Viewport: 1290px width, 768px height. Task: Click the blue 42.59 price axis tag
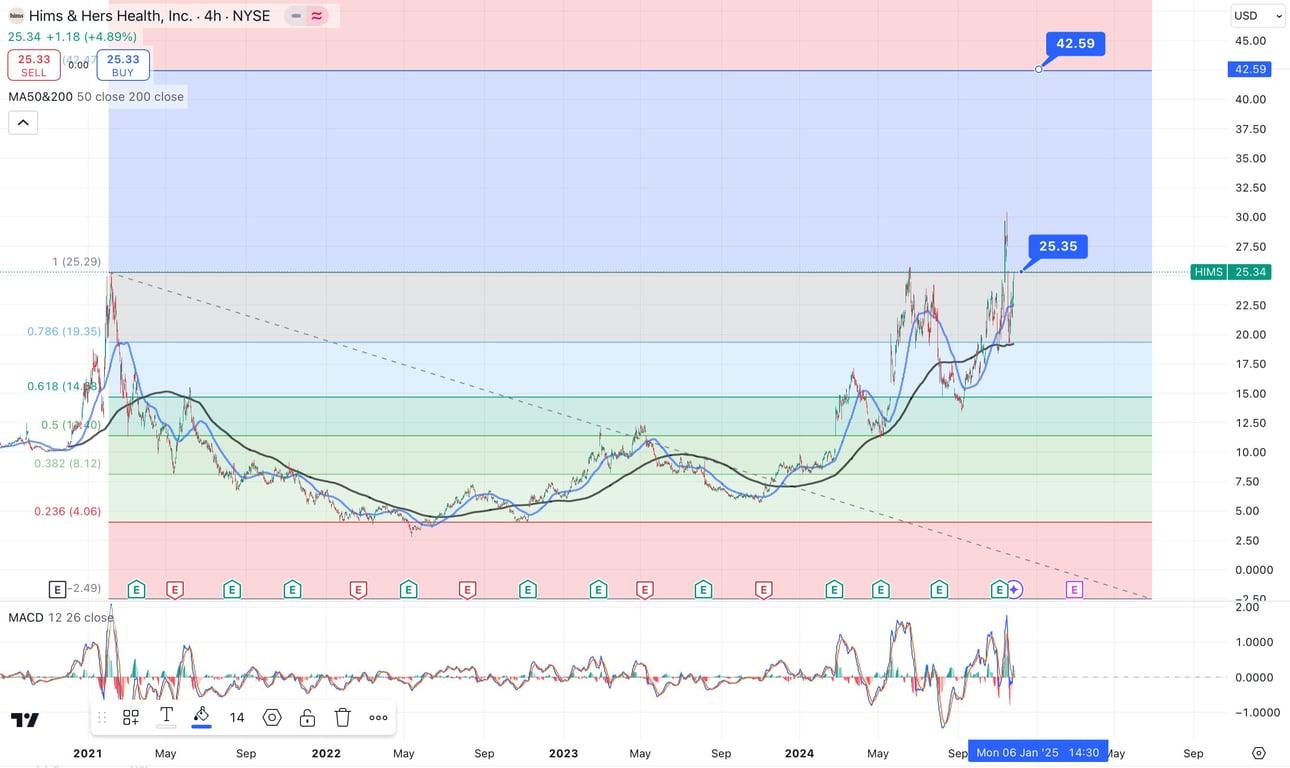(x=1251, y=70)
